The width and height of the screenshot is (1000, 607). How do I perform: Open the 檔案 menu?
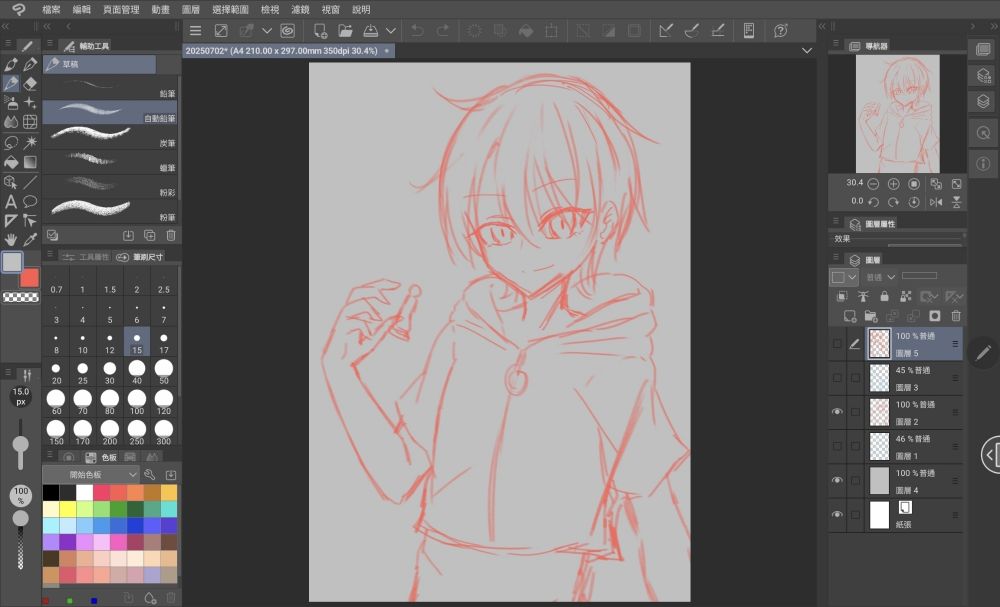click(52, 10)
